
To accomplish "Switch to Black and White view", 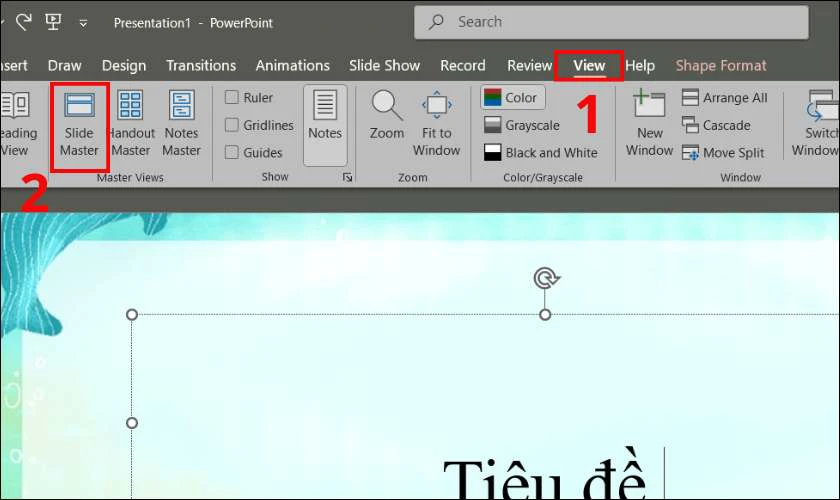I will point(541,153).
